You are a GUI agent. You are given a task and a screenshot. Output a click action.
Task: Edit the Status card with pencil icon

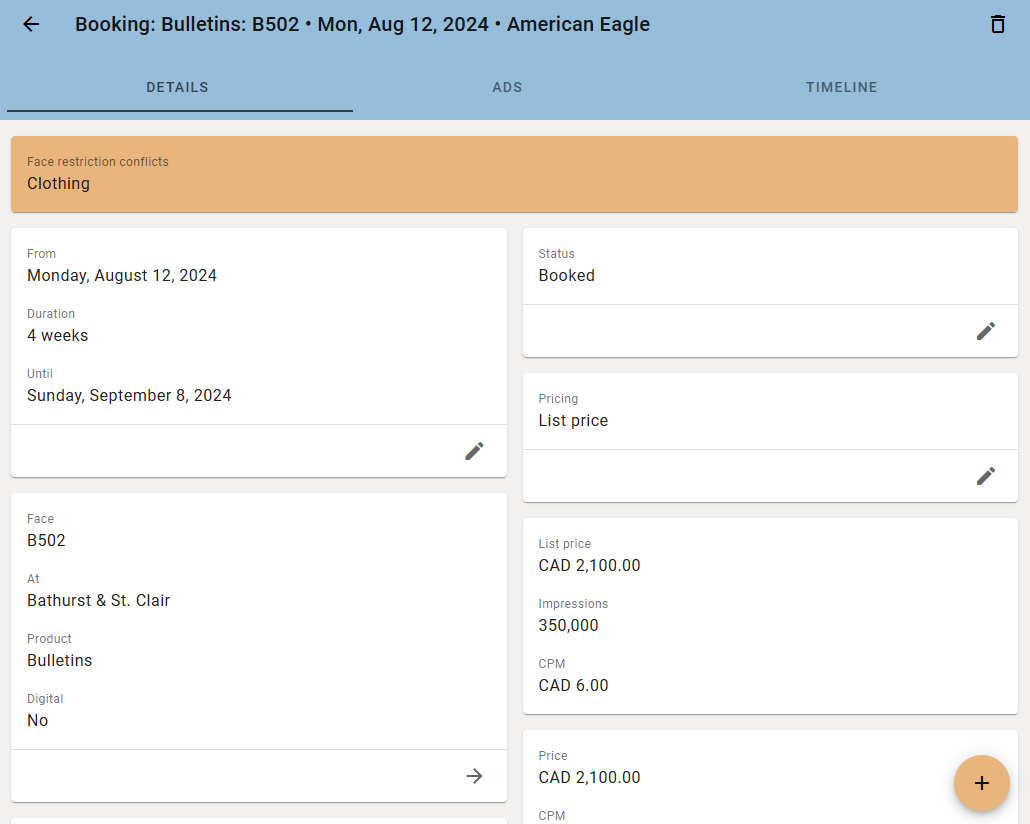click(x=985, y=331)
